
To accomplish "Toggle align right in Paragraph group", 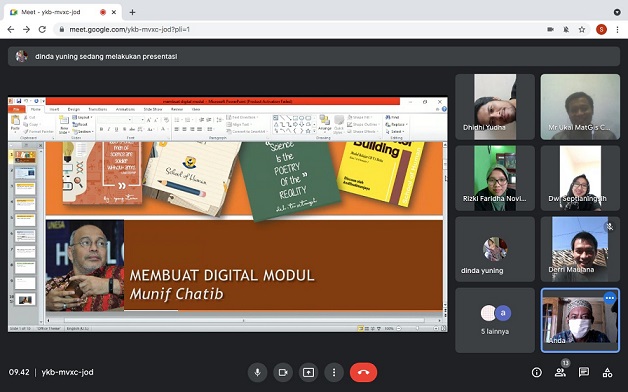I will pos(192,129).
